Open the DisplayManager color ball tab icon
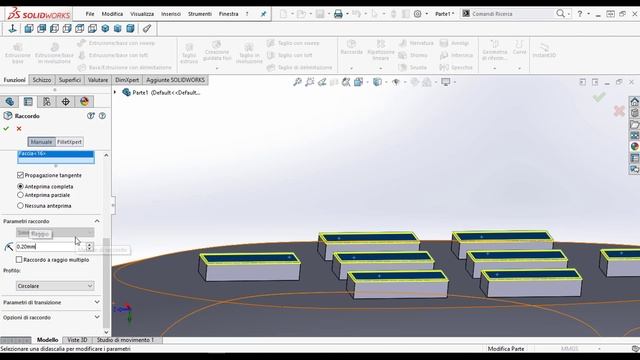 click(x=84, y=102)
